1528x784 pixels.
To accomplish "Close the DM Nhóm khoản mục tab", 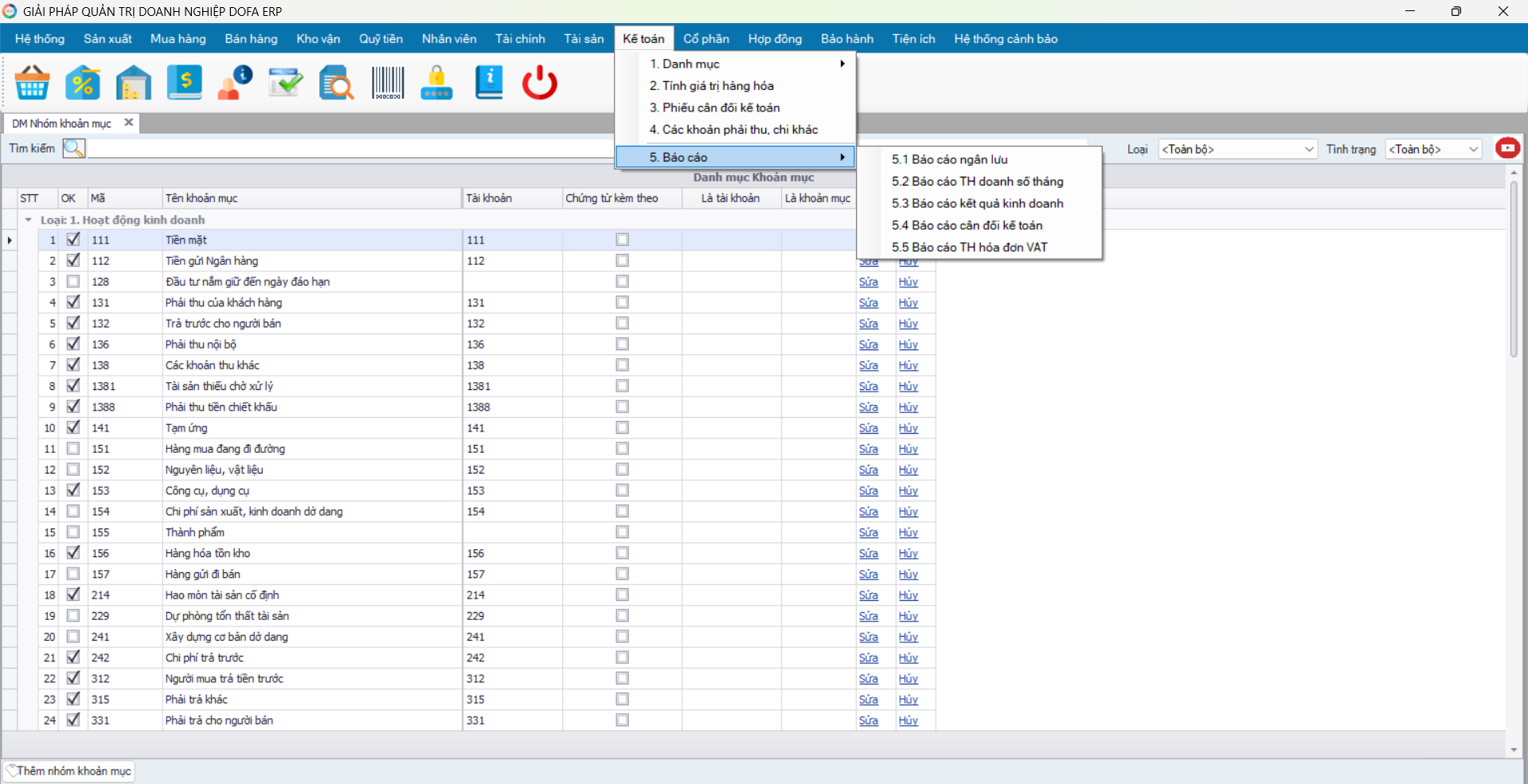I will click(128, 123).
